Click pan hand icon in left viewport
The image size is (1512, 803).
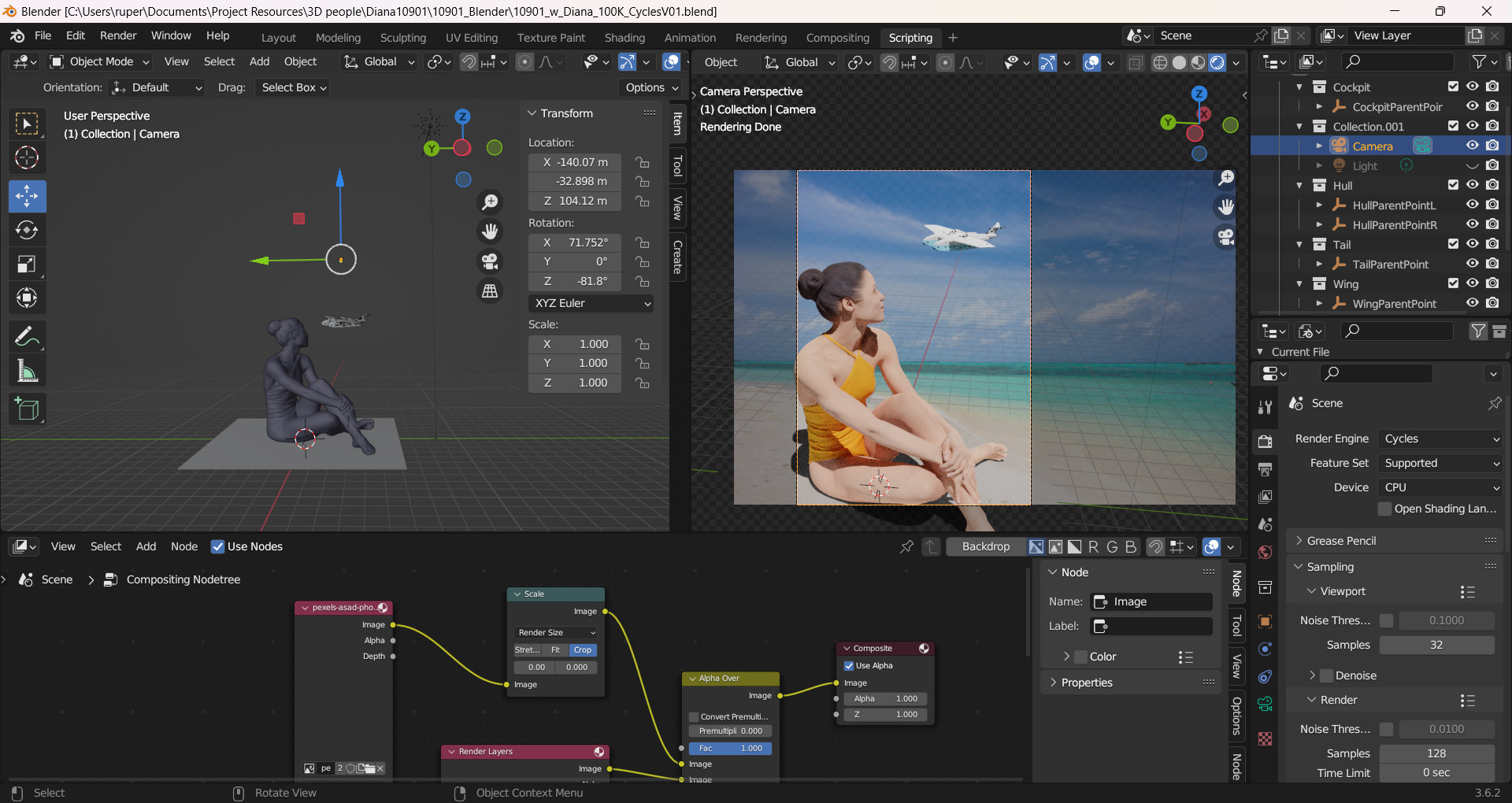490,231
